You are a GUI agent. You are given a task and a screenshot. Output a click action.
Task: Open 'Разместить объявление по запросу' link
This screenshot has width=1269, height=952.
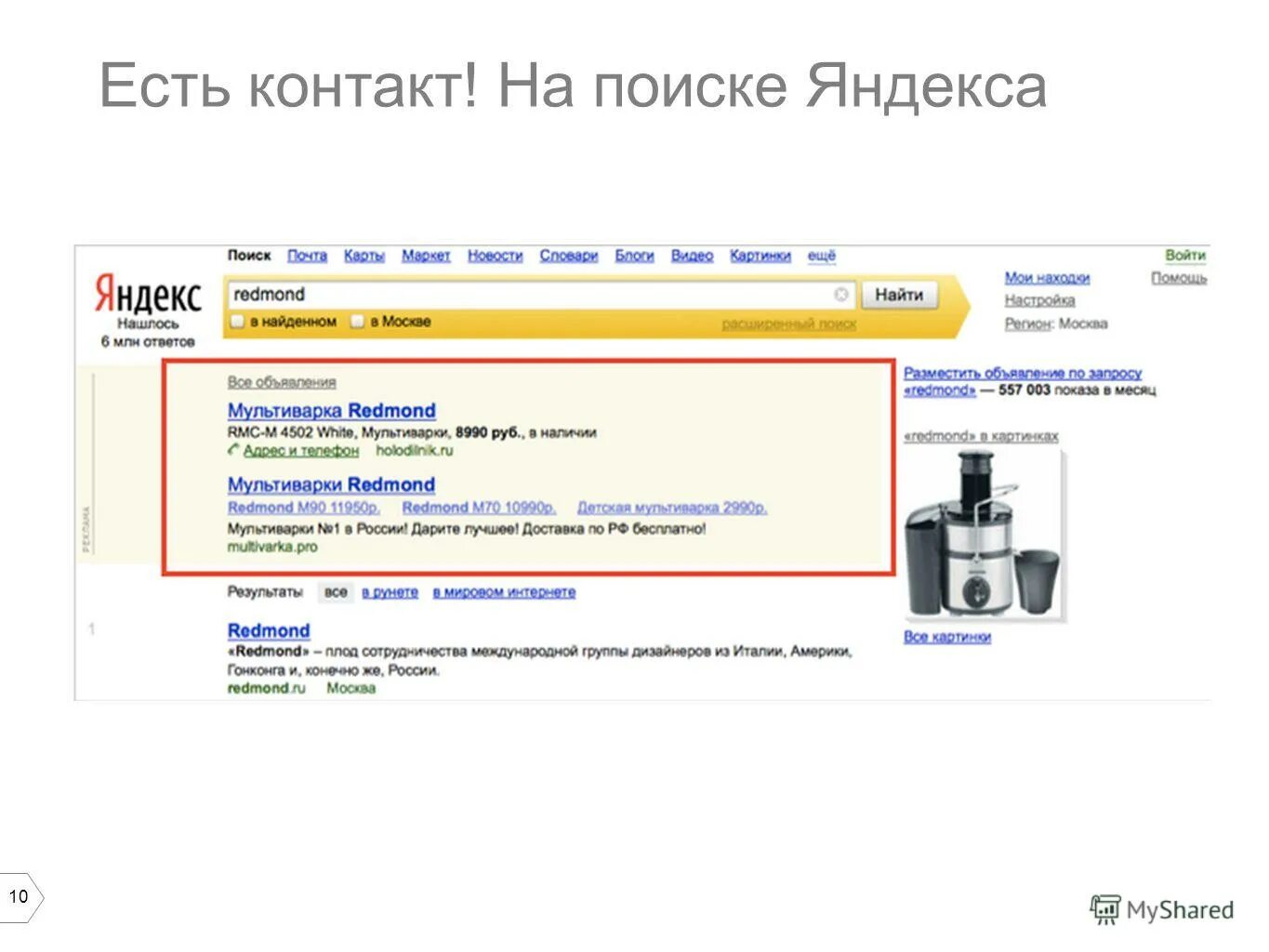click(1023, 373)
